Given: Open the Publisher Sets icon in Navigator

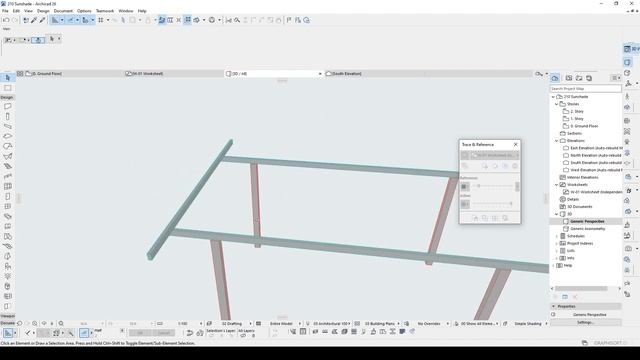Looking at the screenshot, I should pyautogui.click(x=589, y=78).
